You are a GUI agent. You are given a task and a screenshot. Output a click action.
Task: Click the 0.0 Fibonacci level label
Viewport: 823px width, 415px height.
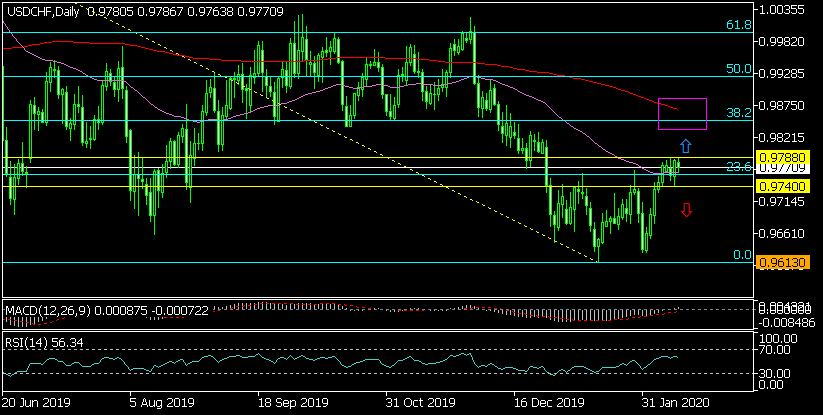click(743, 255)
